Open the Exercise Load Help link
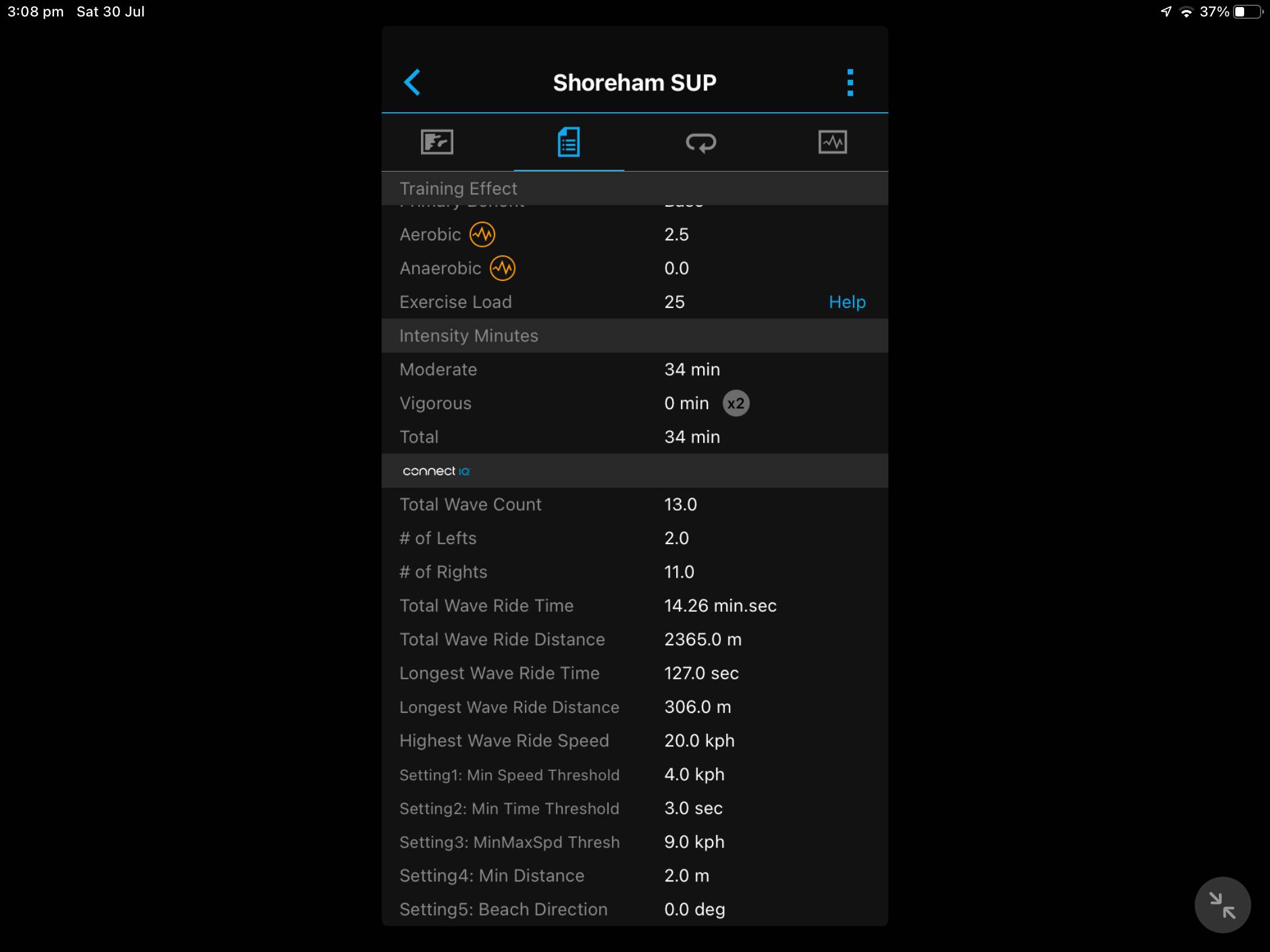This screenshot has height=952, width=1270. [x=847, y=302]
